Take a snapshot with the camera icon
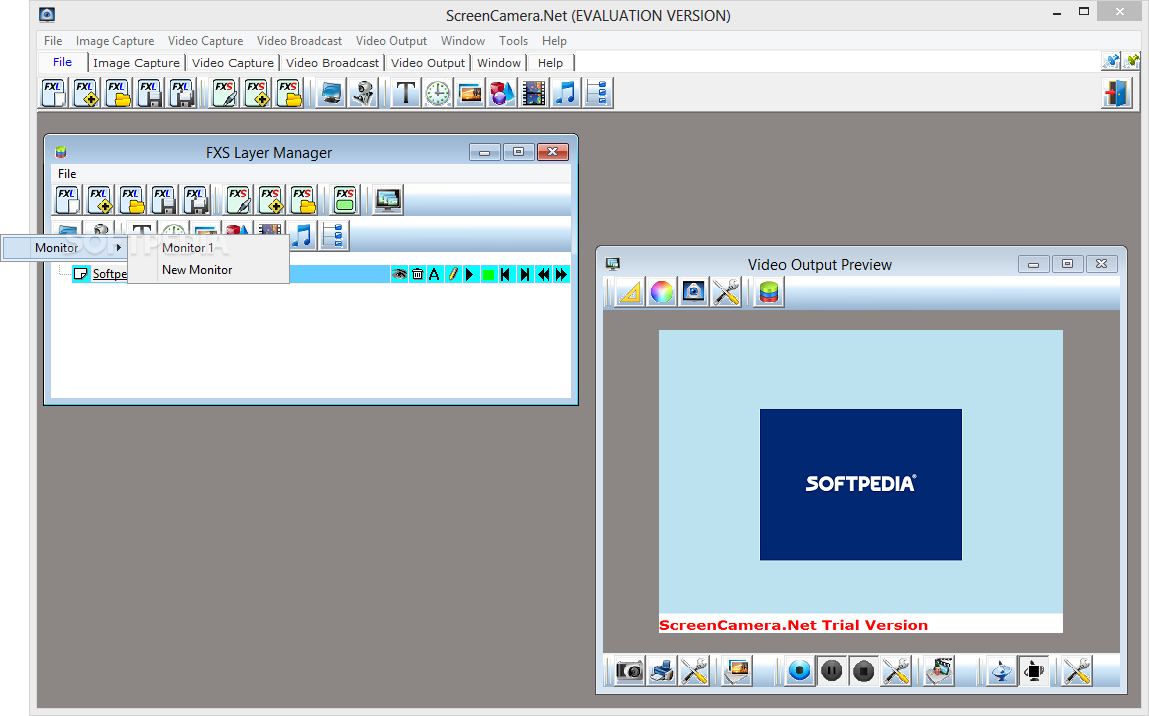 tap(629, 671)
